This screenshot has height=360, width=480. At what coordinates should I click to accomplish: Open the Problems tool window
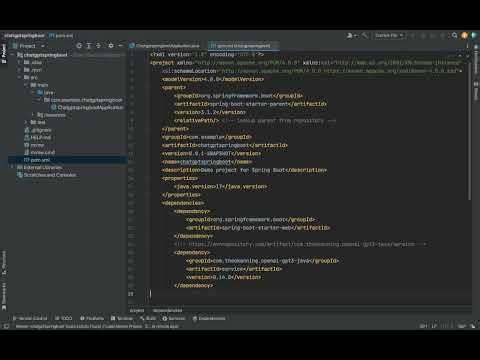92,318
